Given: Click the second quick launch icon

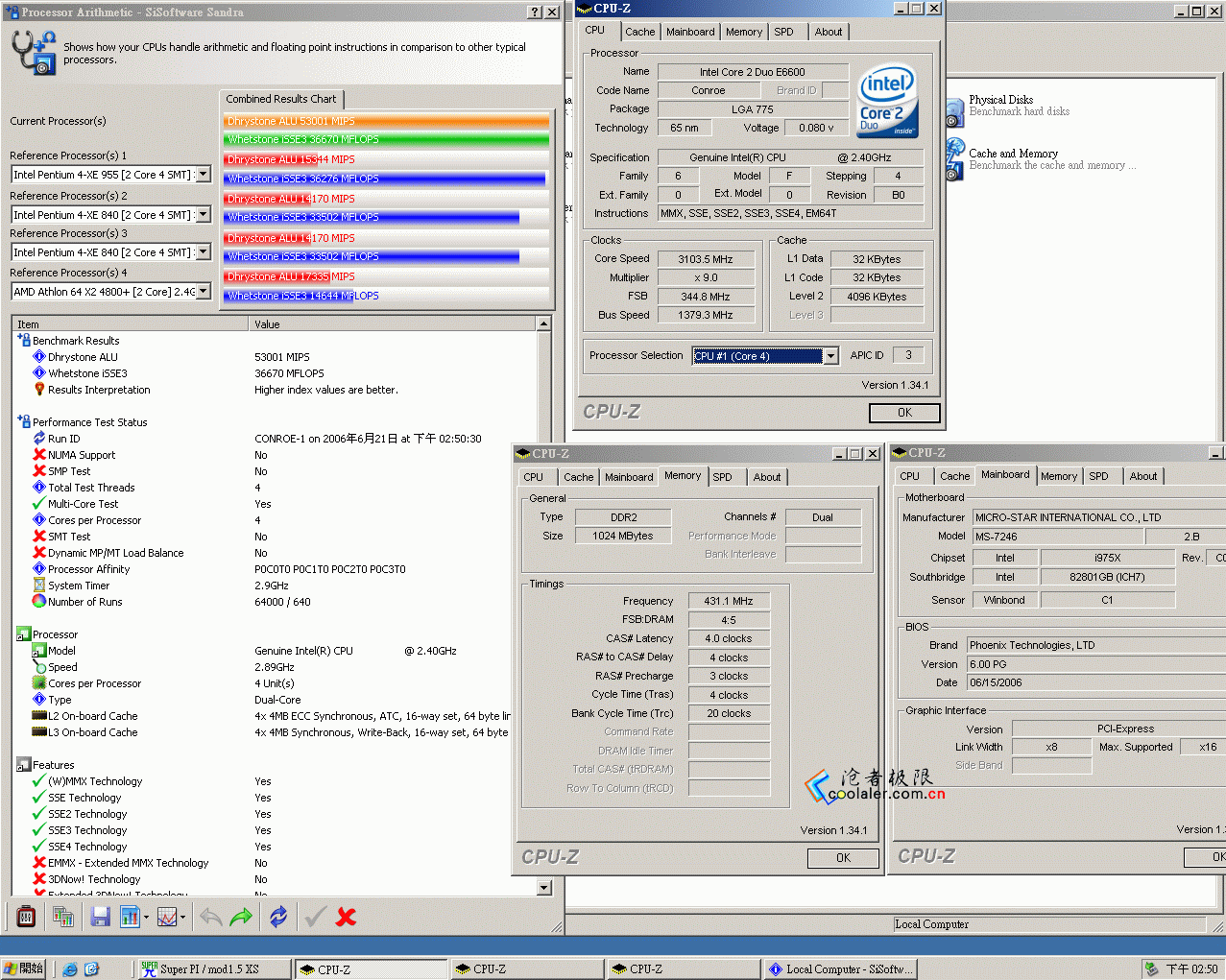Looking at the screenshot, I should (92, 968).
